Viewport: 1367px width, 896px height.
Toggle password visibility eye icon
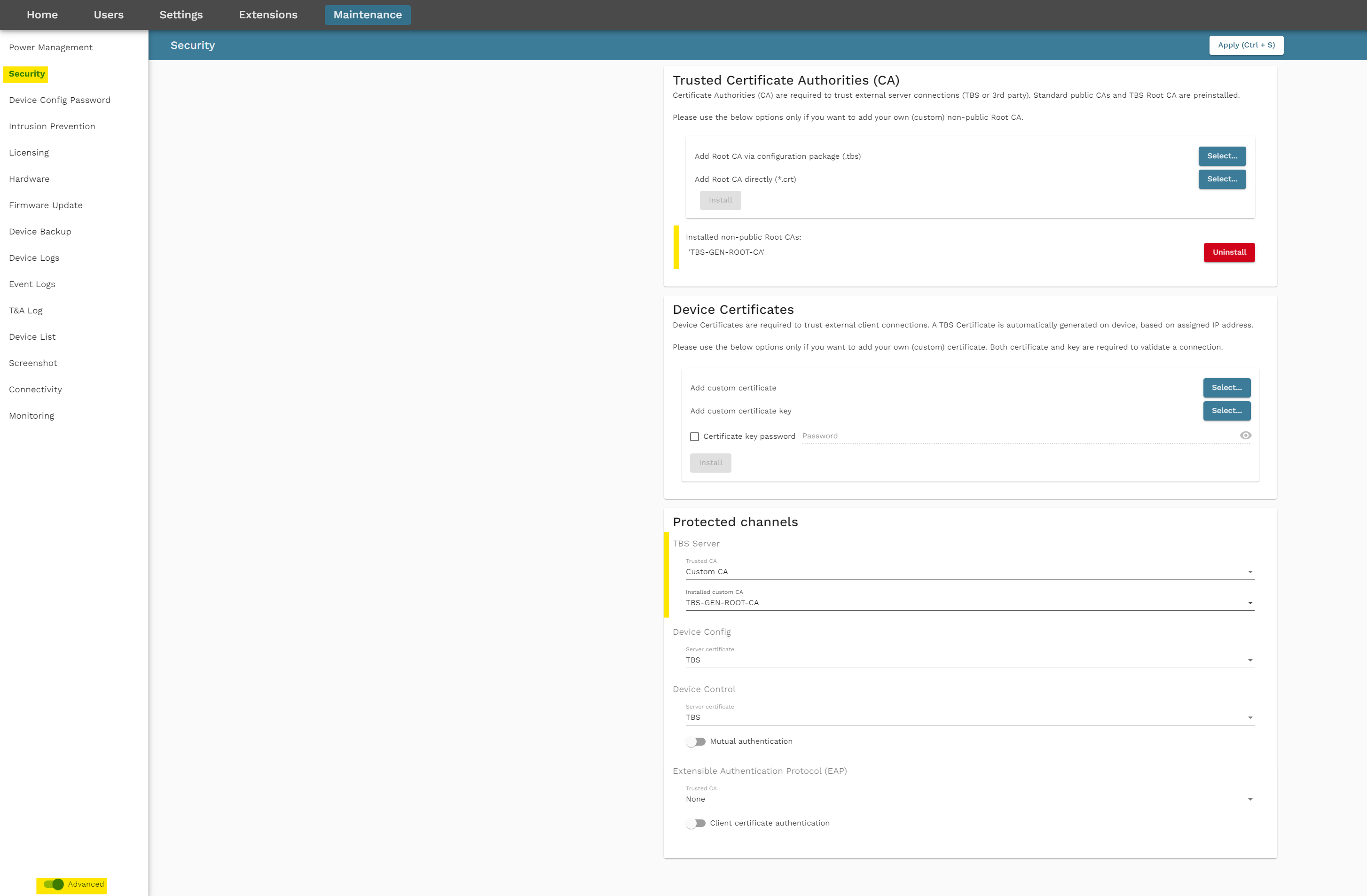click(1245, 436)
